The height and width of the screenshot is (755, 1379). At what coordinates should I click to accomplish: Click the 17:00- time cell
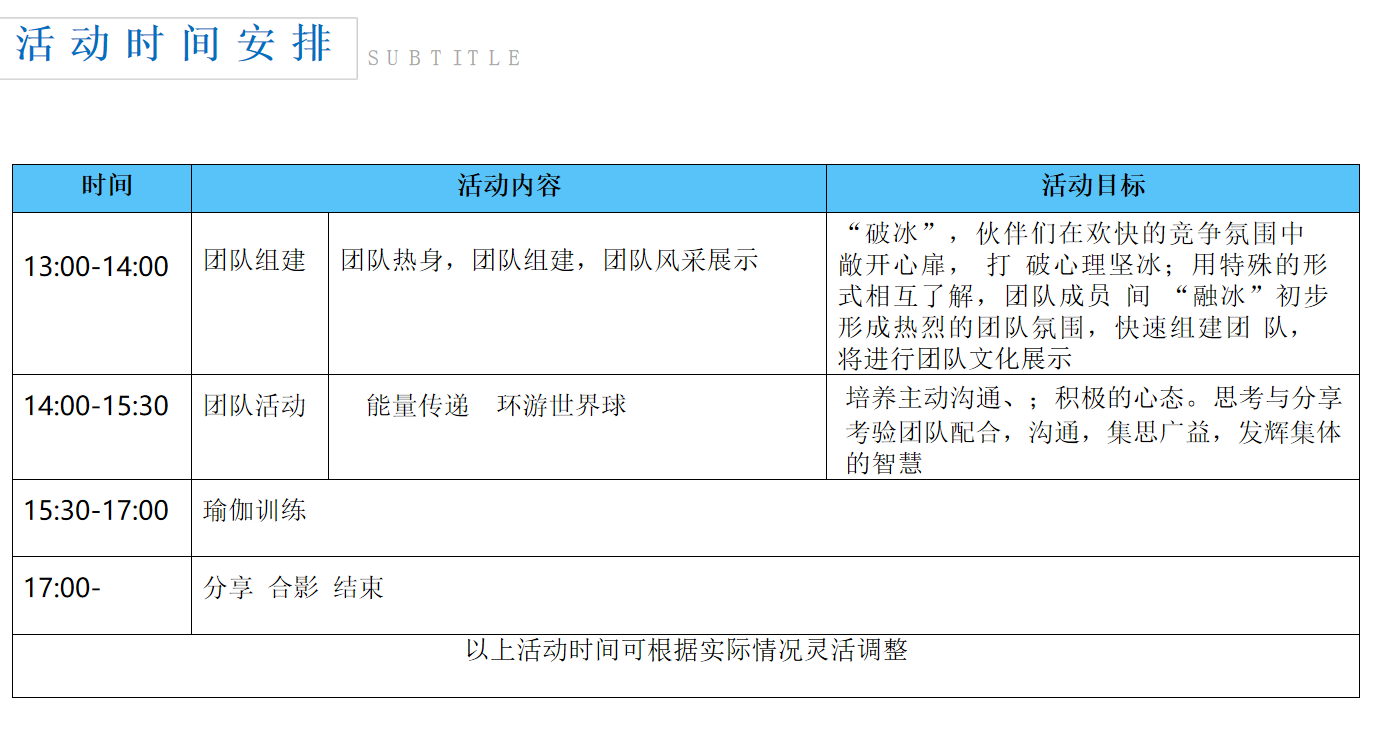pyautogui.click(x=102, y=595)
